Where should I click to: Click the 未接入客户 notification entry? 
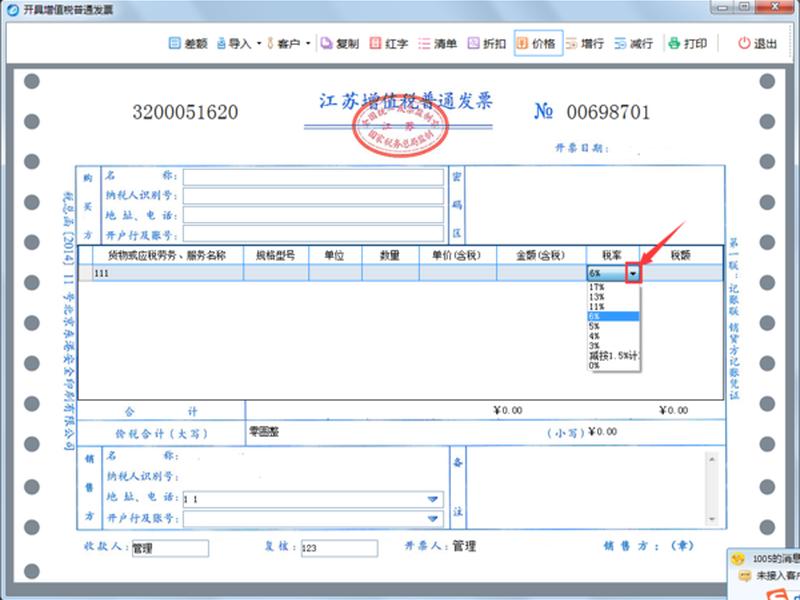[768, 576]
